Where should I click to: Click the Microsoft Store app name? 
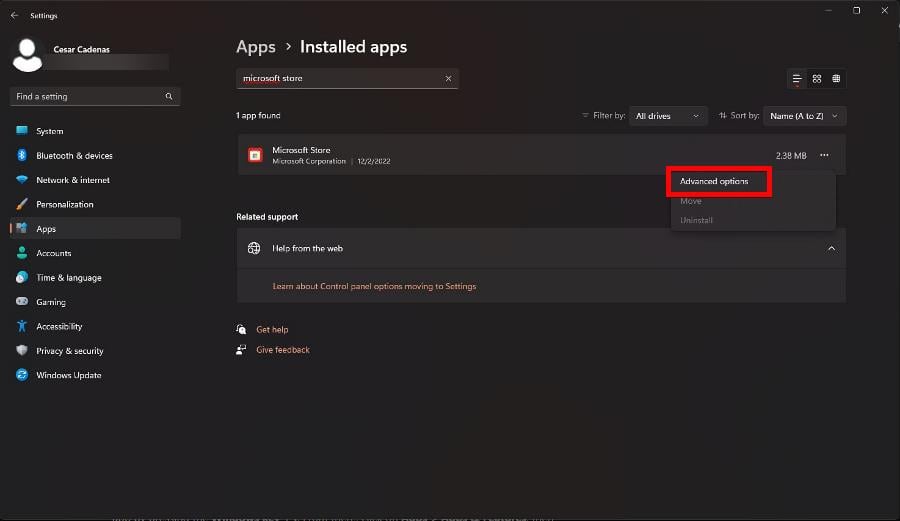[301, 150]
